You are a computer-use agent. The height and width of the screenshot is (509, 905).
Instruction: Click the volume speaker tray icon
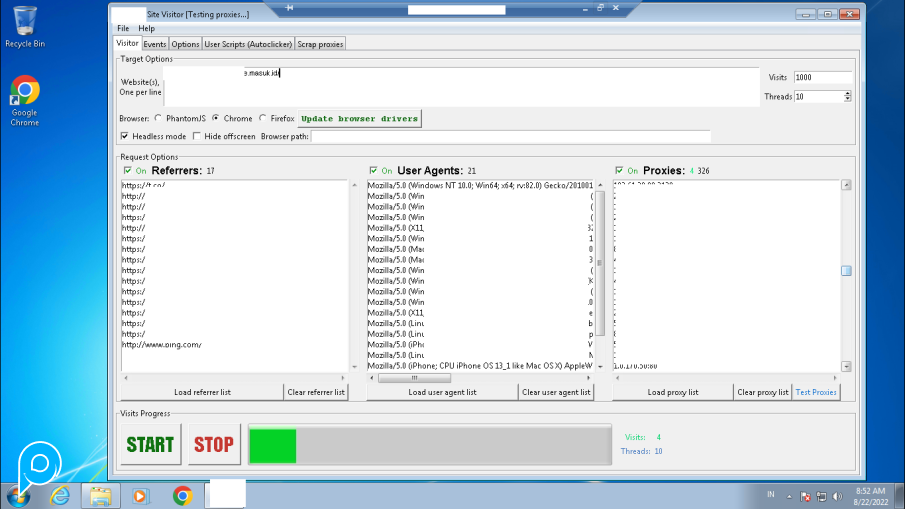pyautogui.click(x=837, y=496)
